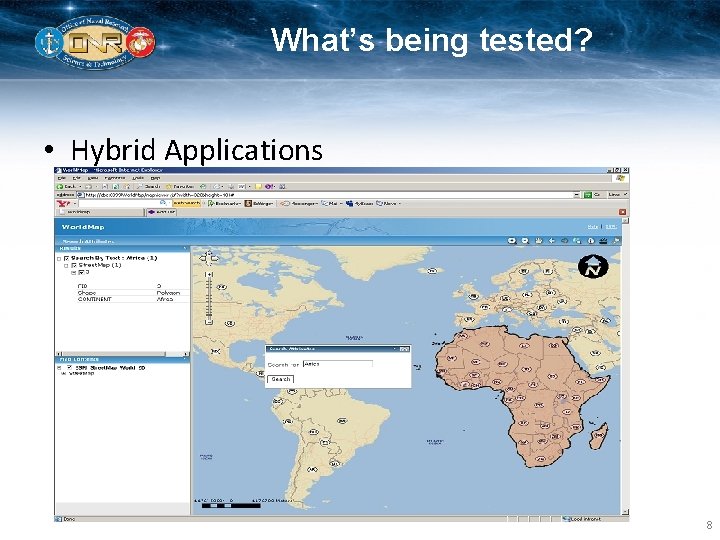Click the green Go button
This screenshot has width=720, height=540.
click(x=592, y=195)
